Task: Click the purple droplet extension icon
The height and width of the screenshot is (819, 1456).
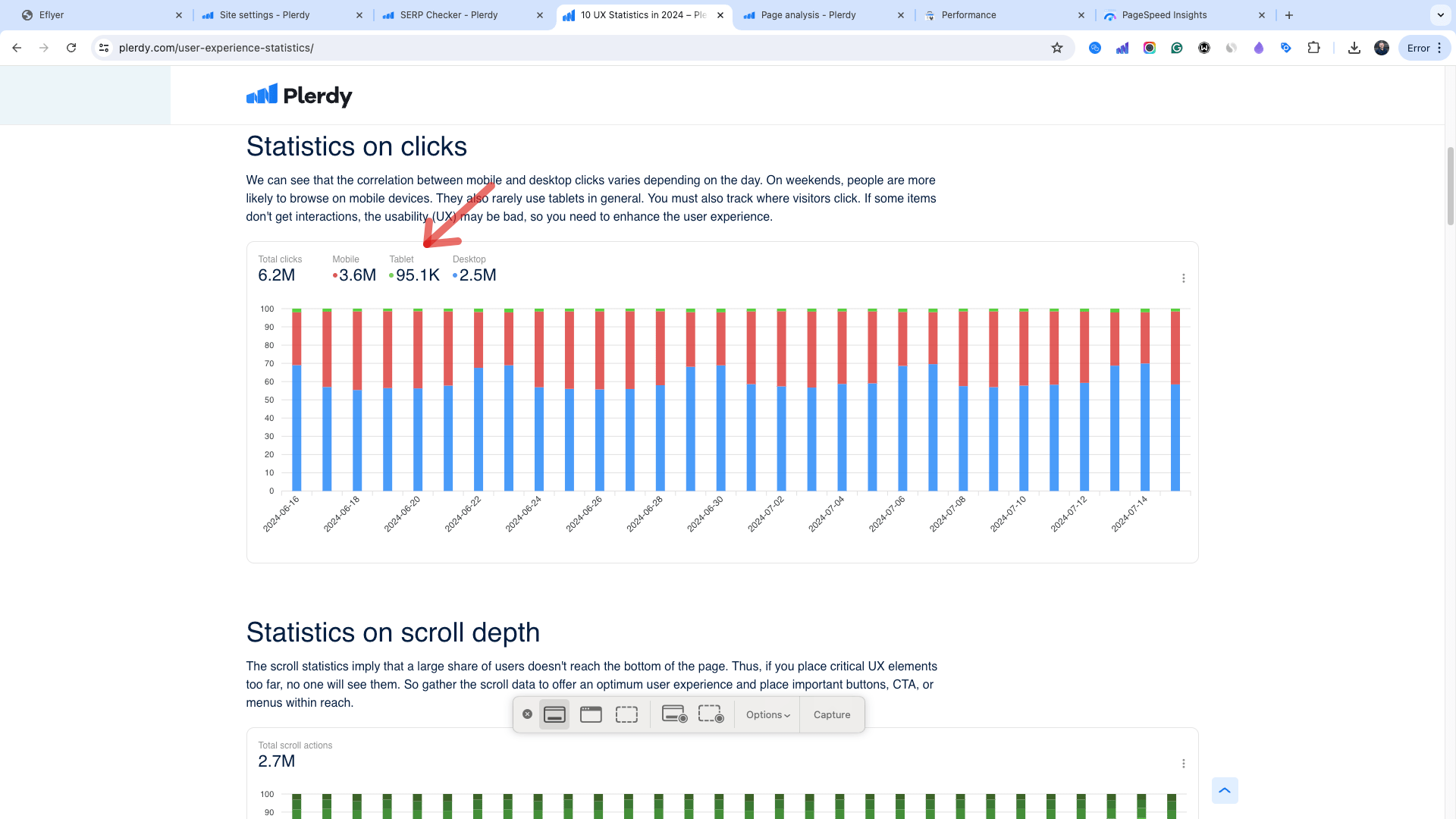Action: 1259,48
